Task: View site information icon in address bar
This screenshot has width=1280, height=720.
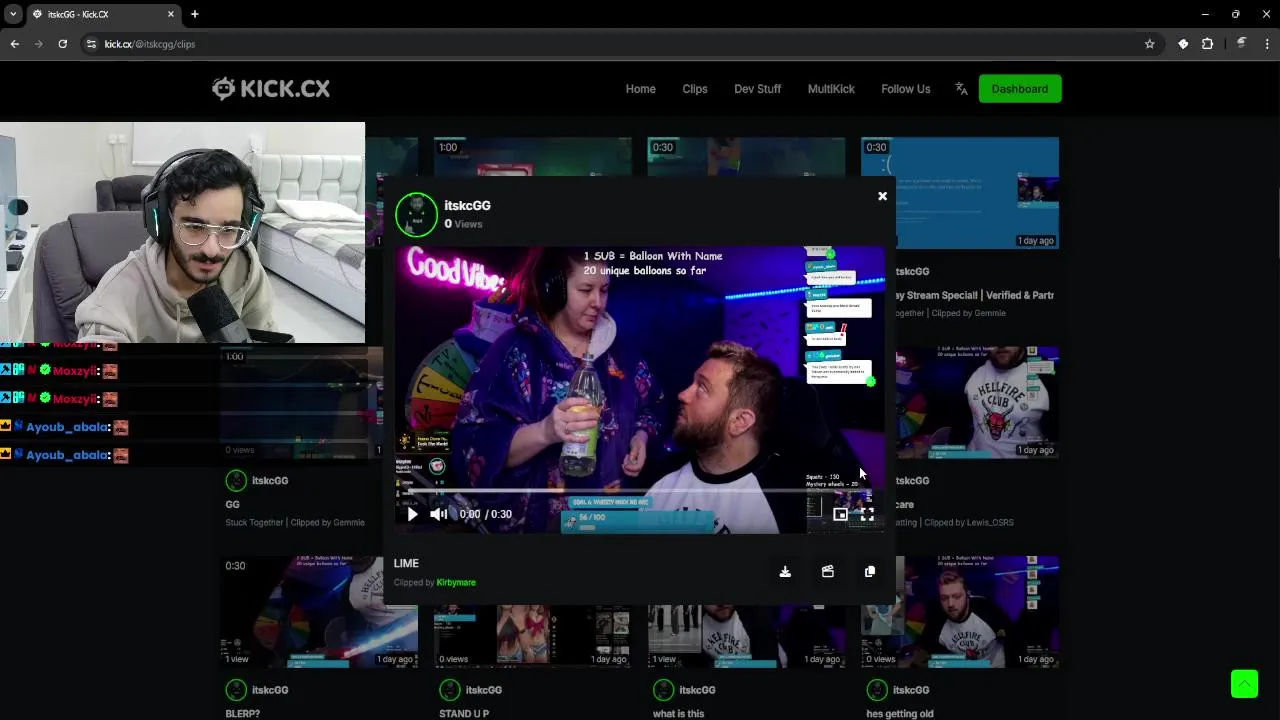Action: 91,44
